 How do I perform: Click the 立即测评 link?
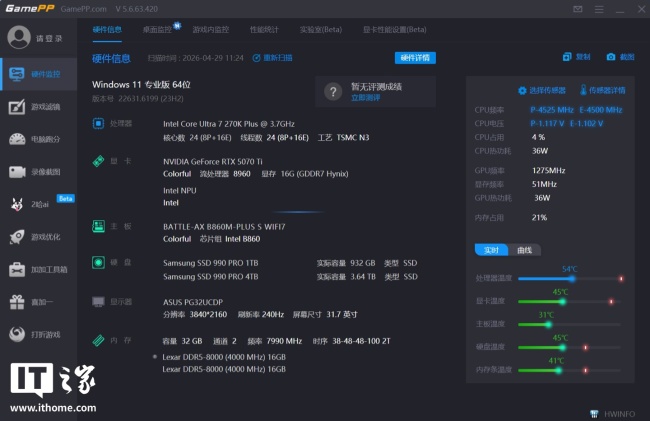point(366,98)
